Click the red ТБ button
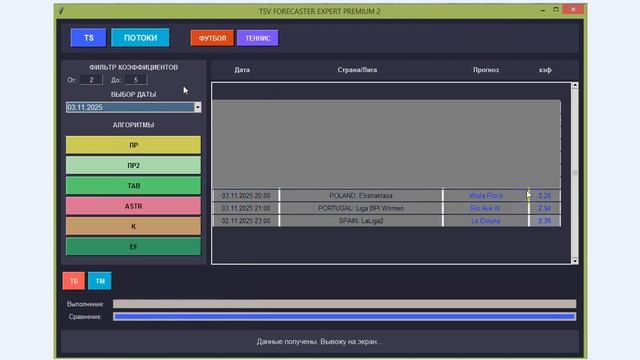The width and height of the screenshot is (640, 360). click(74, 281)
